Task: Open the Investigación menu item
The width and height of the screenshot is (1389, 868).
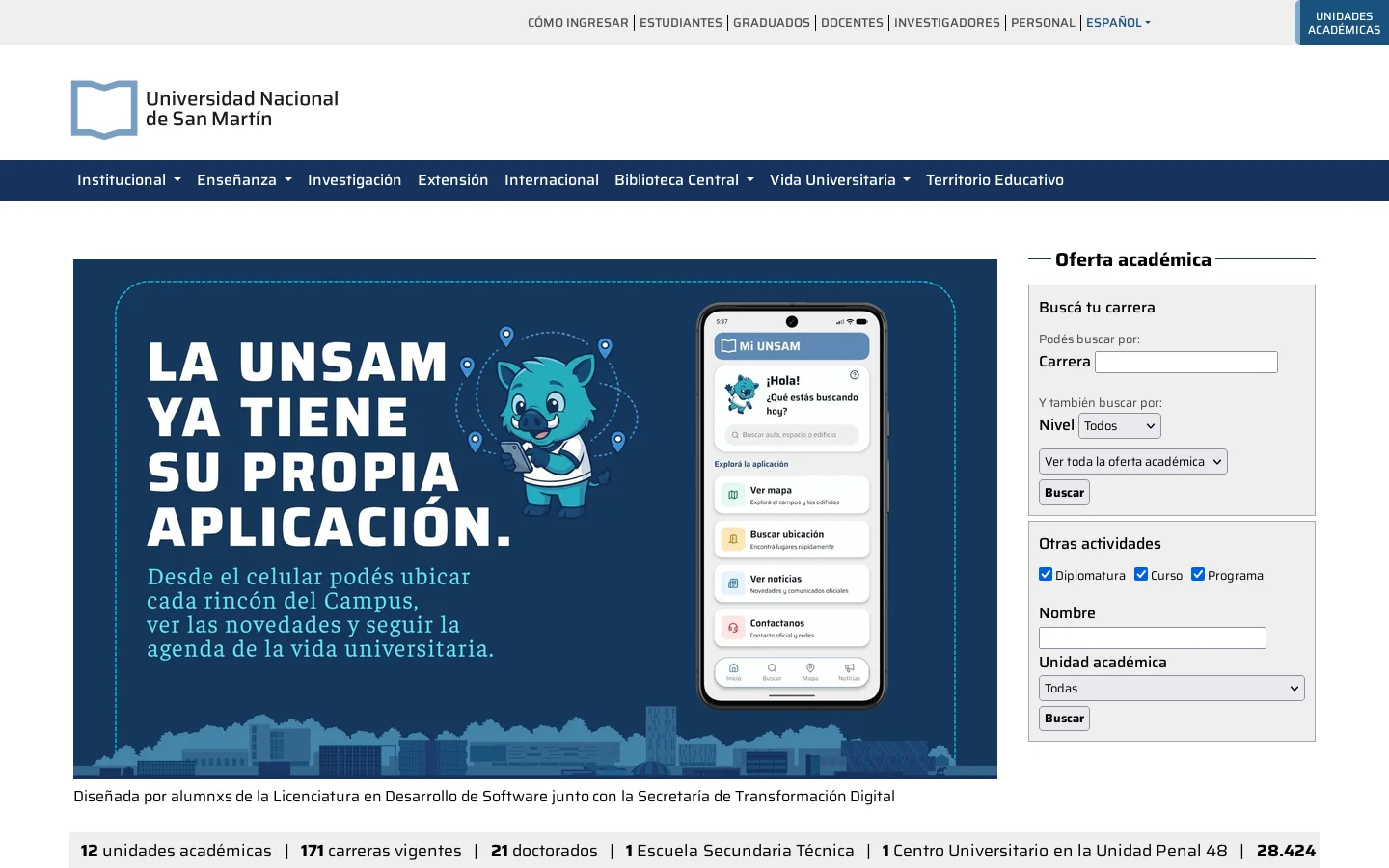Action: pyautogui.click(x=354, y=180)
